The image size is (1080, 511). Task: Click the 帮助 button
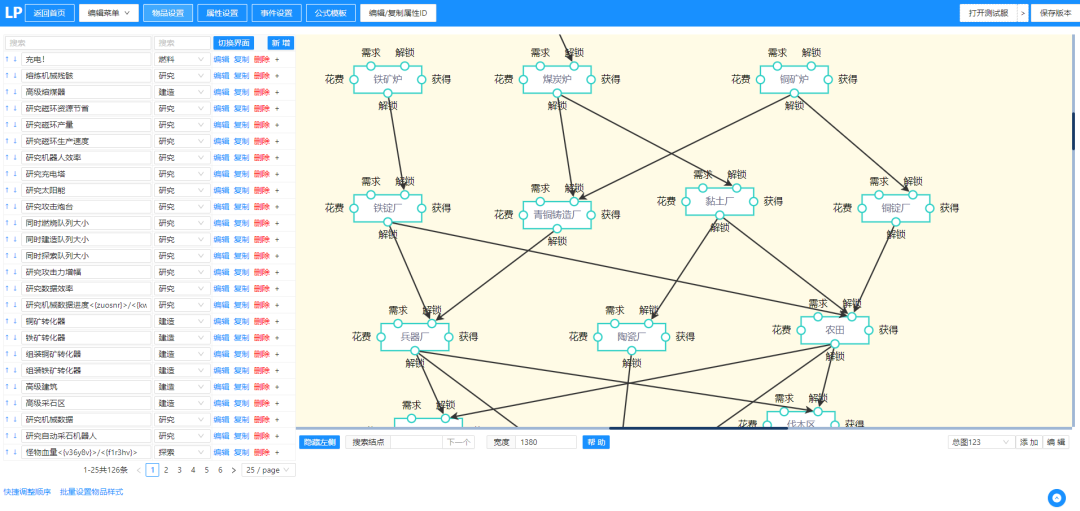[595, 442]
